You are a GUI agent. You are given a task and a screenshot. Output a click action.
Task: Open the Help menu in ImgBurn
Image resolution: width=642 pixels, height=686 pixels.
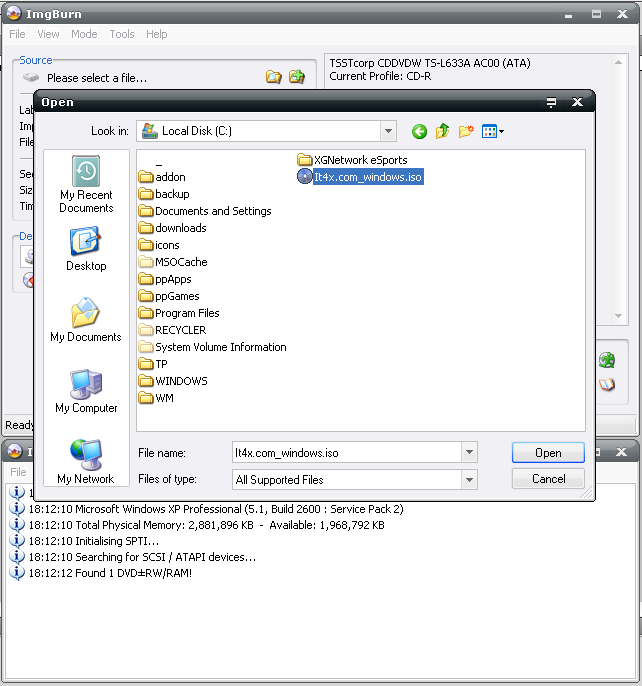pyautogui.click(x=157, y=34)
